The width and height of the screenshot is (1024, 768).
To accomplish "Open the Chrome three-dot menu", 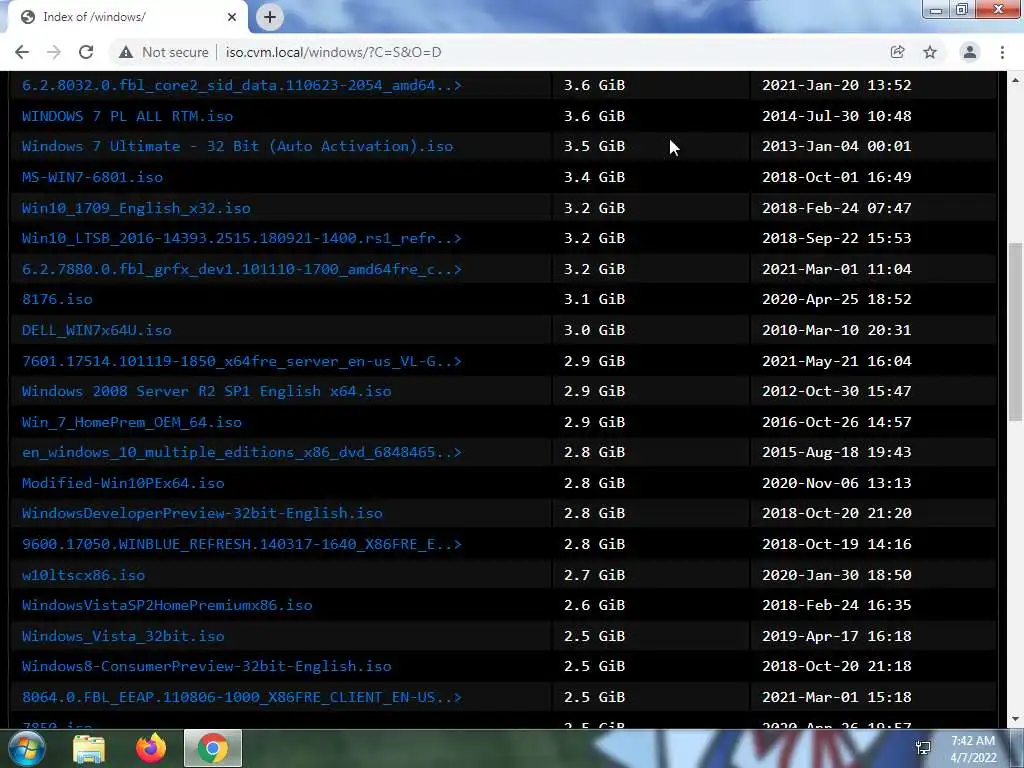I will pos(1002,52).
